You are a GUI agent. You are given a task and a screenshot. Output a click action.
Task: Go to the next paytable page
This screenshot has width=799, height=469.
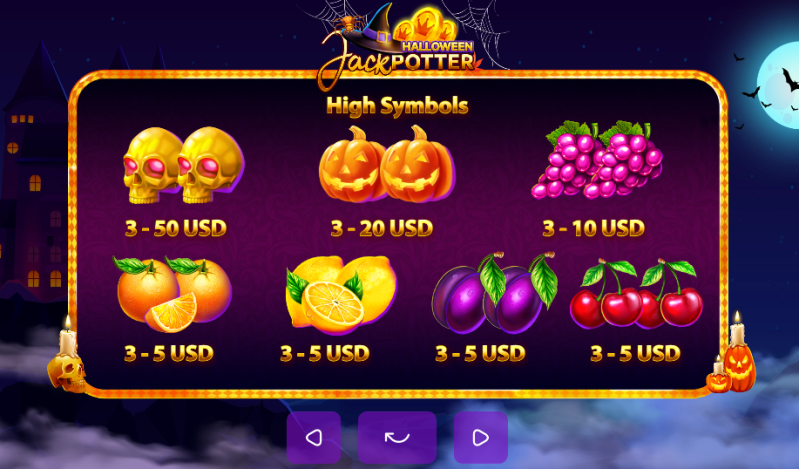click(x=481, y=437)
